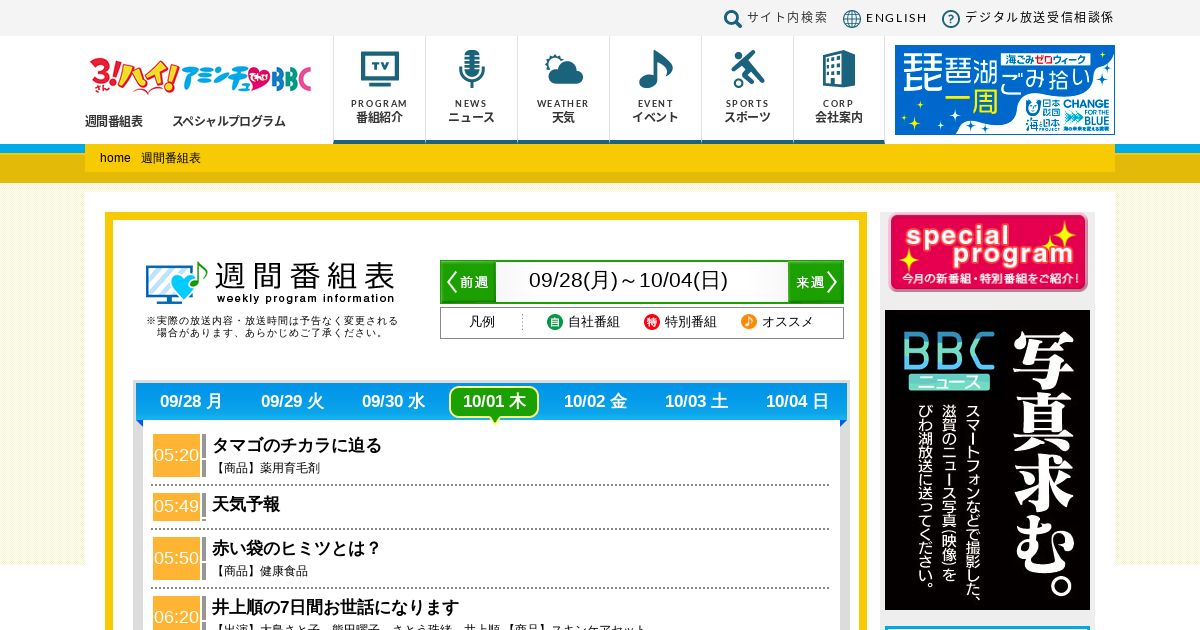The width and height of the screenshot is (1200, 630).
Task: Select the 10/01 木 tab
Action: point(494,402)
